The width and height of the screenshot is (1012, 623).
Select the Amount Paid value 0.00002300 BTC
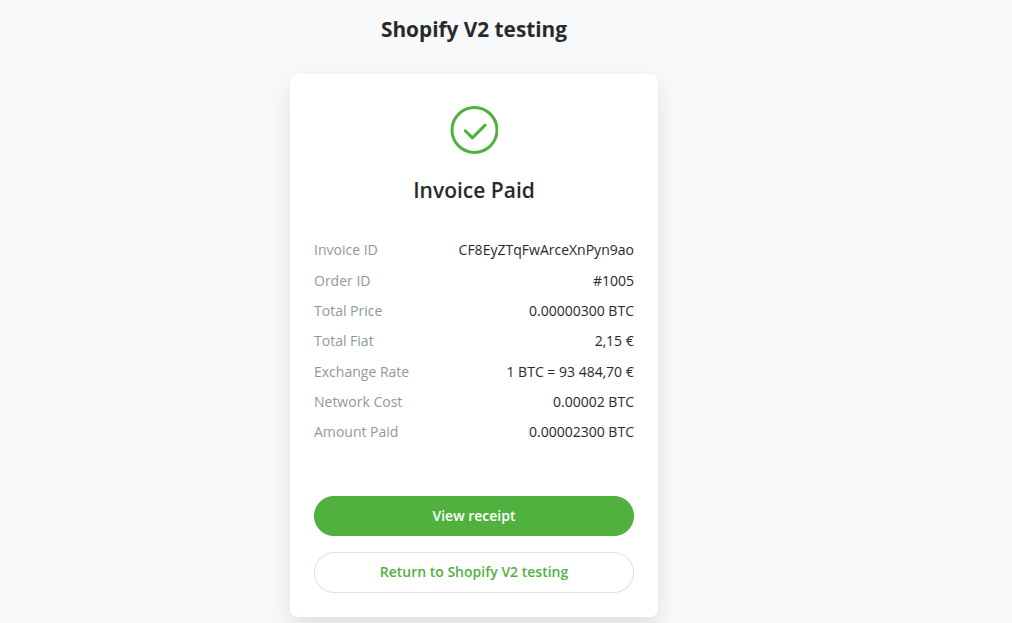point(581,432)
